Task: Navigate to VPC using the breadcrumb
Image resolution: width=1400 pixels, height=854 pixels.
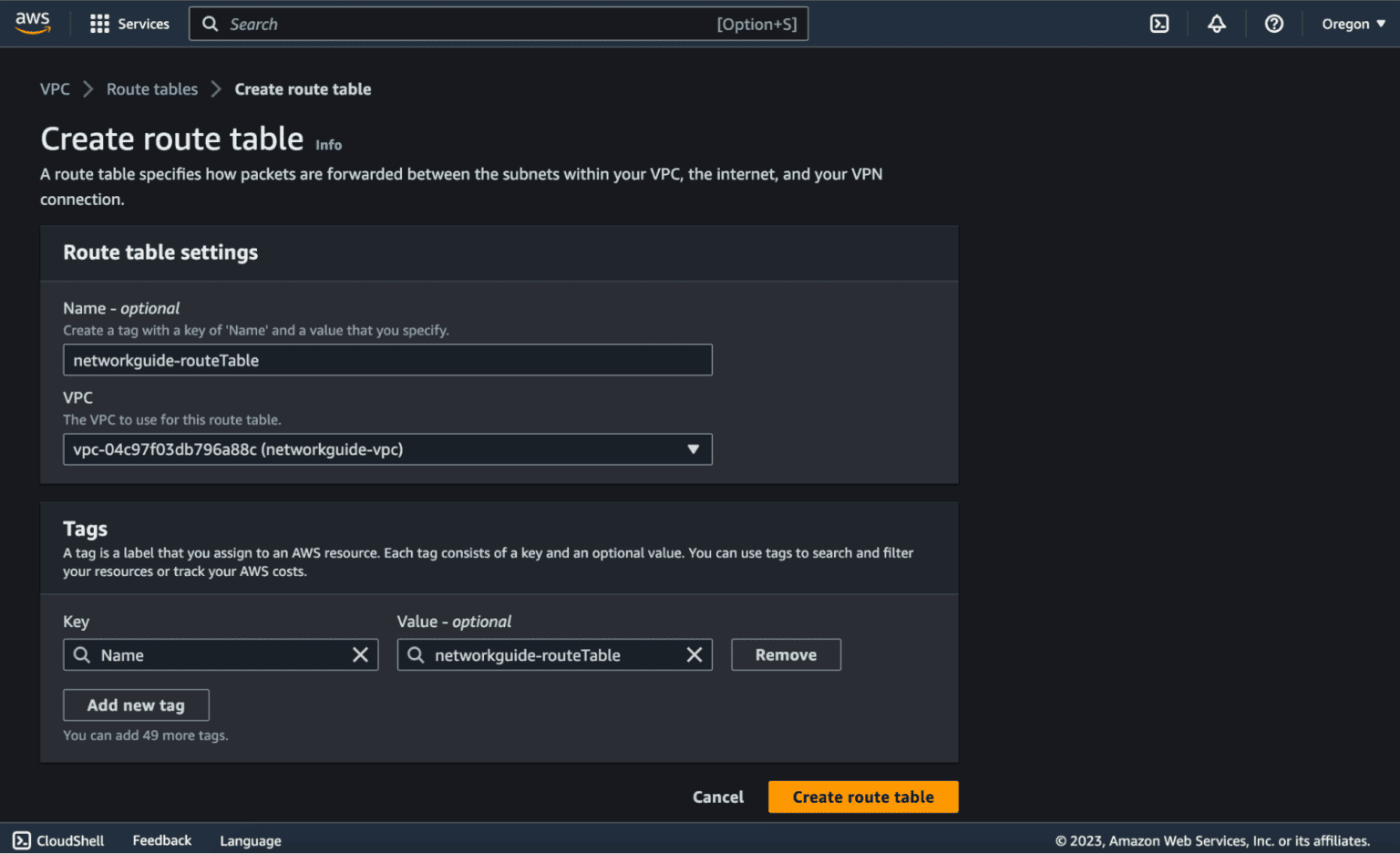Action: [55, 88]
